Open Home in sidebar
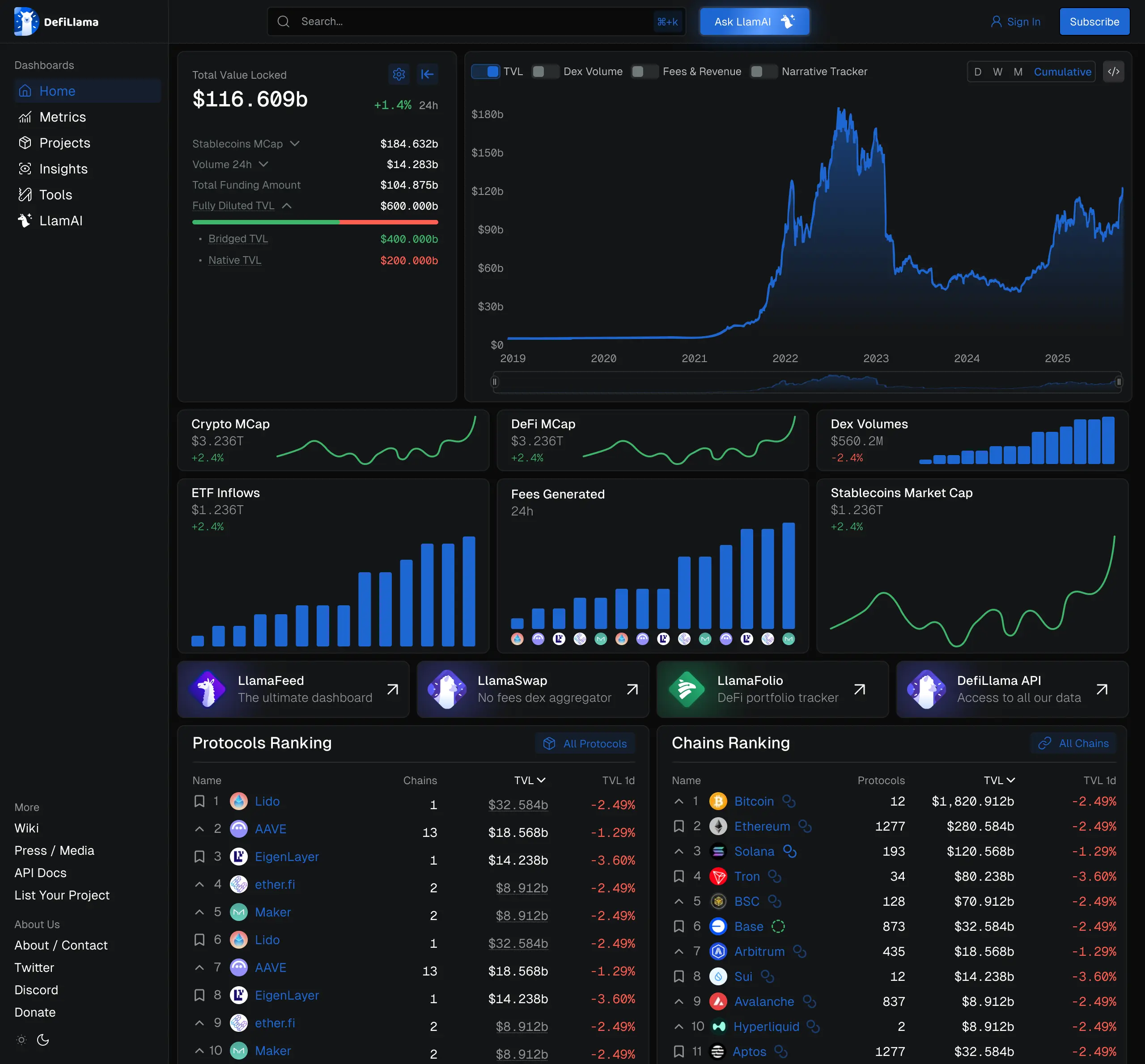 pyautogui.click(x=88, y=91)
